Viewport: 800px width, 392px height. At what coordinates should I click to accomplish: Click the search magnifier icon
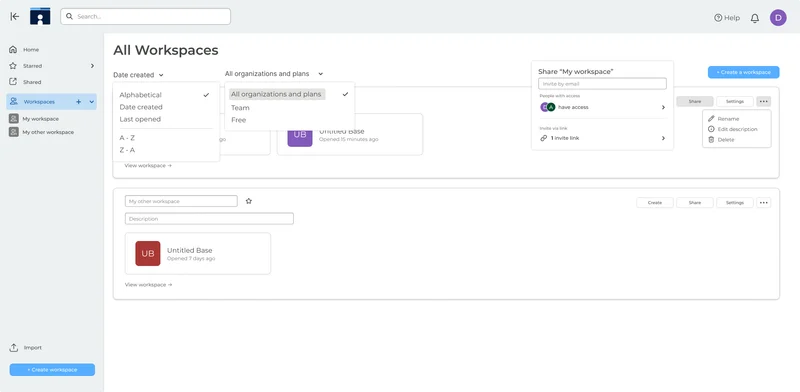pos(69,16)
